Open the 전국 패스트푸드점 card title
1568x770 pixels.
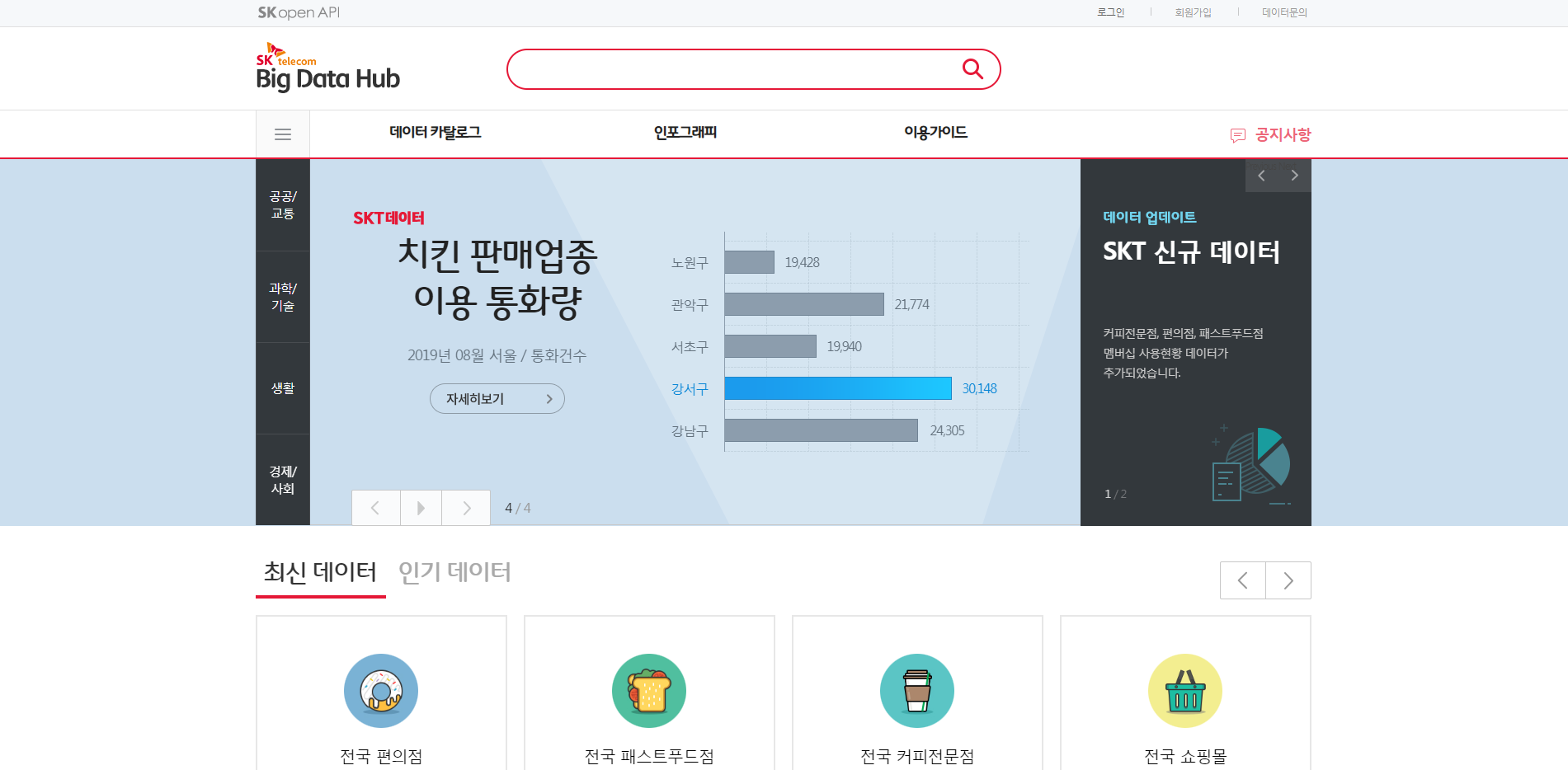coord(649,756)
